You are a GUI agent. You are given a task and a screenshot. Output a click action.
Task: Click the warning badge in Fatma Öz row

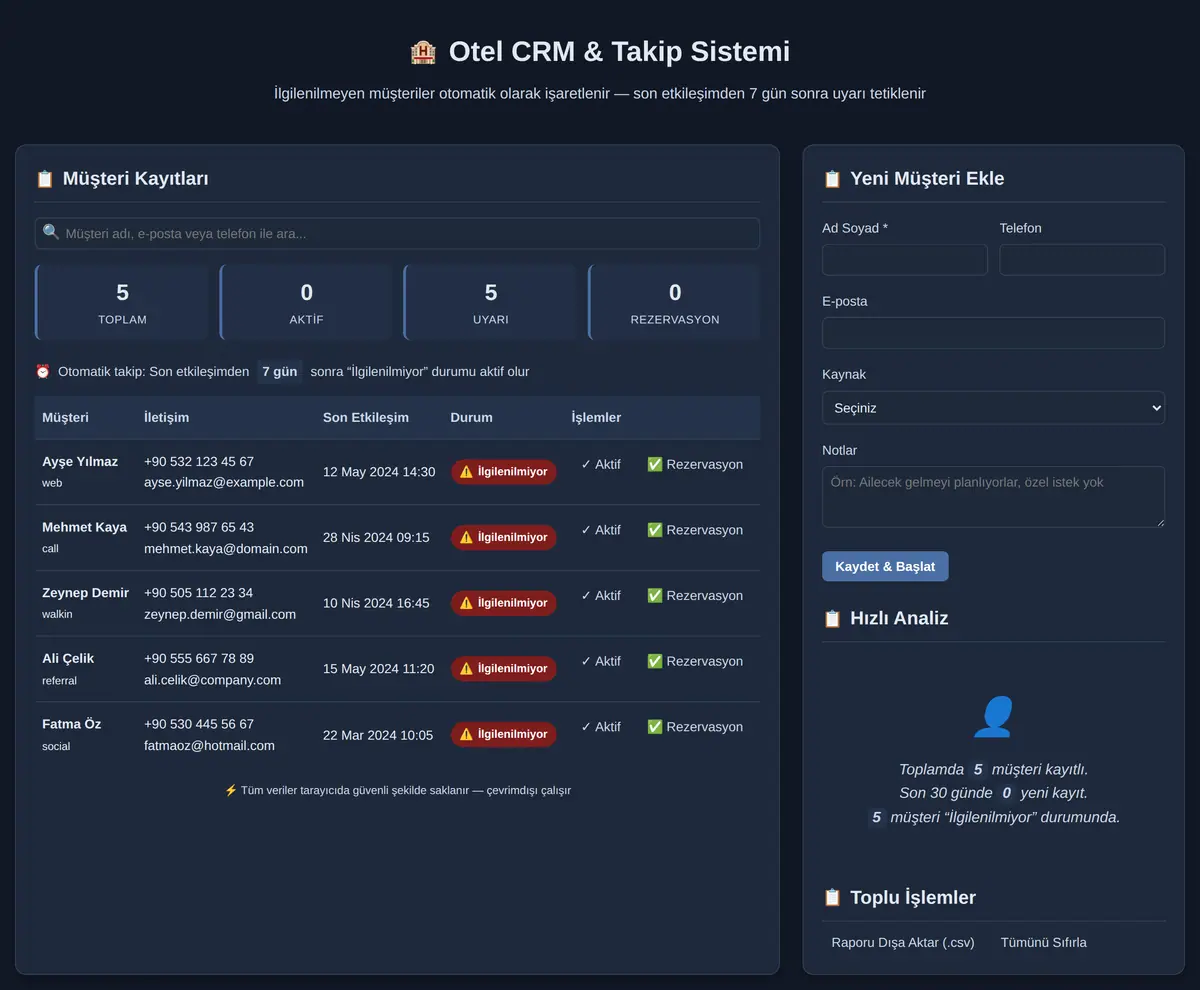(504, 734)
